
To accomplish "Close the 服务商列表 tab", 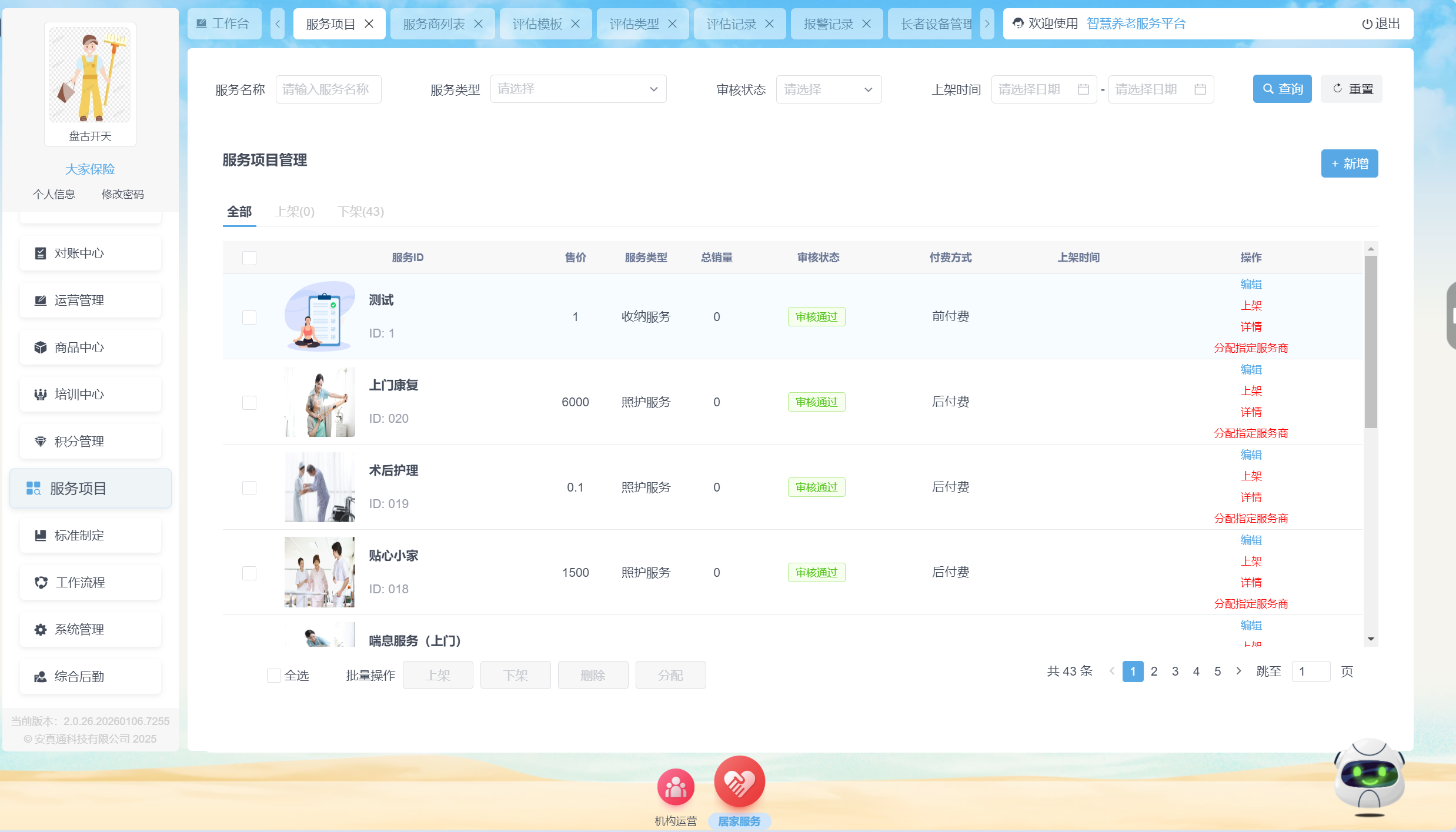I will point(478,24).
